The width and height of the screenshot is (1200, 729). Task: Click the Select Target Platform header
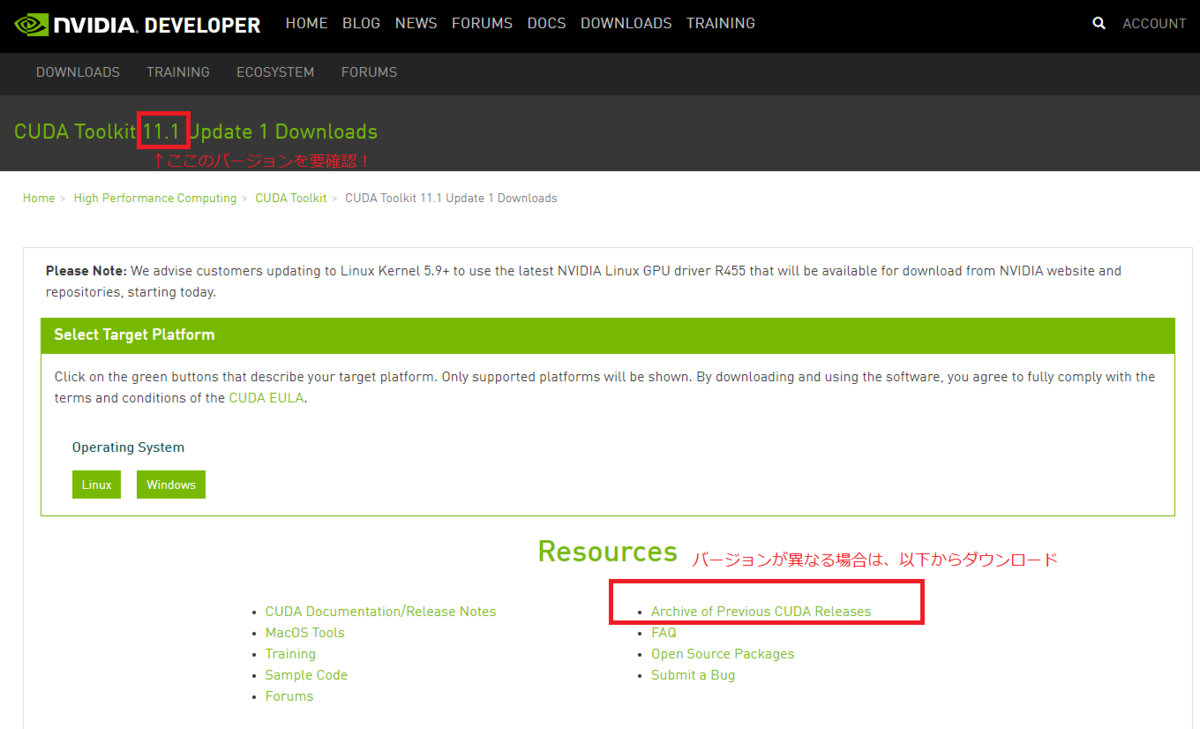coord(608,335)
